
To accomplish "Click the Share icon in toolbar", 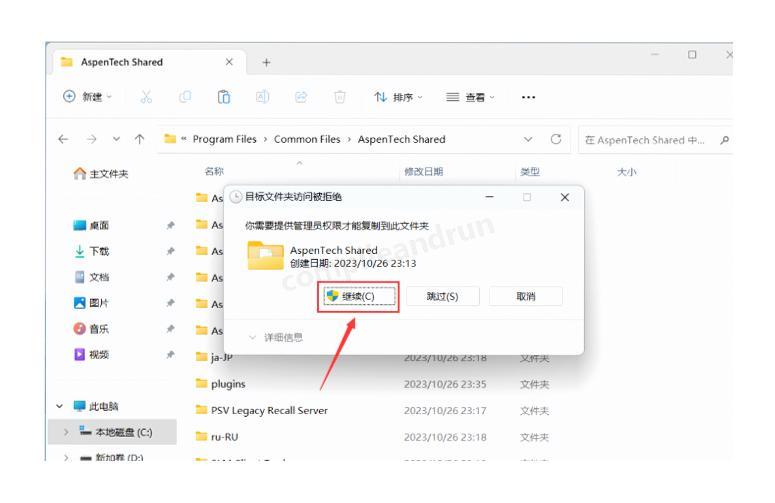I will 301,97.
